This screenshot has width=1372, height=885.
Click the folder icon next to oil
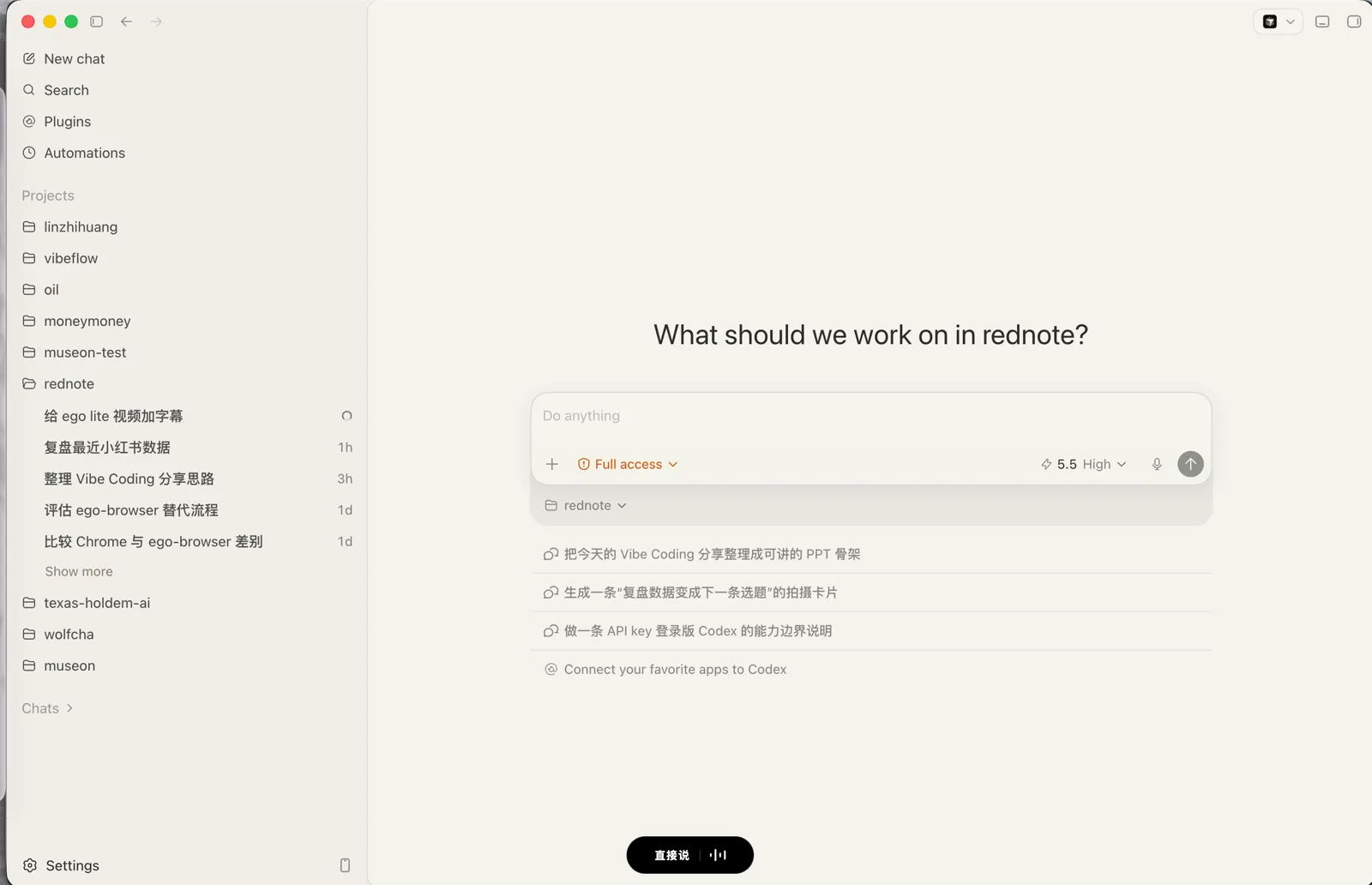point(29,290)
